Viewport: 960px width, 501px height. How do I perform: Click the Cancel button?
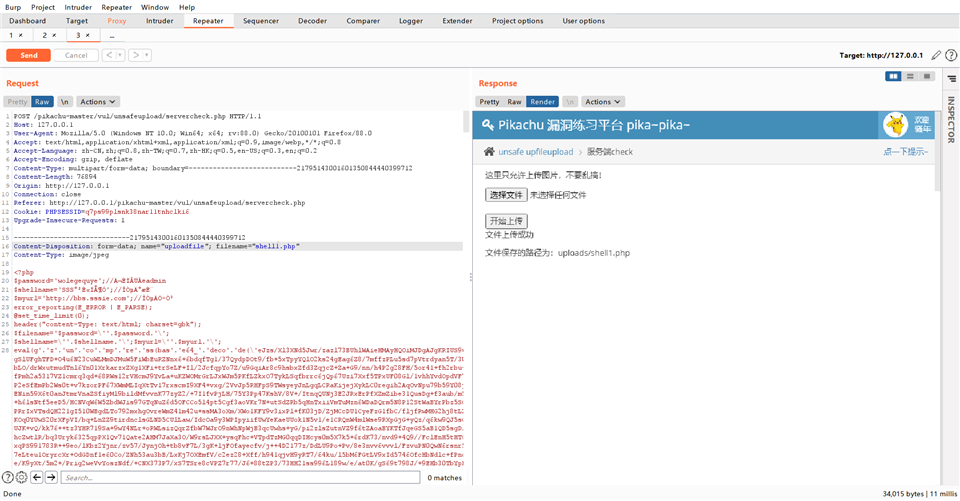76,55
